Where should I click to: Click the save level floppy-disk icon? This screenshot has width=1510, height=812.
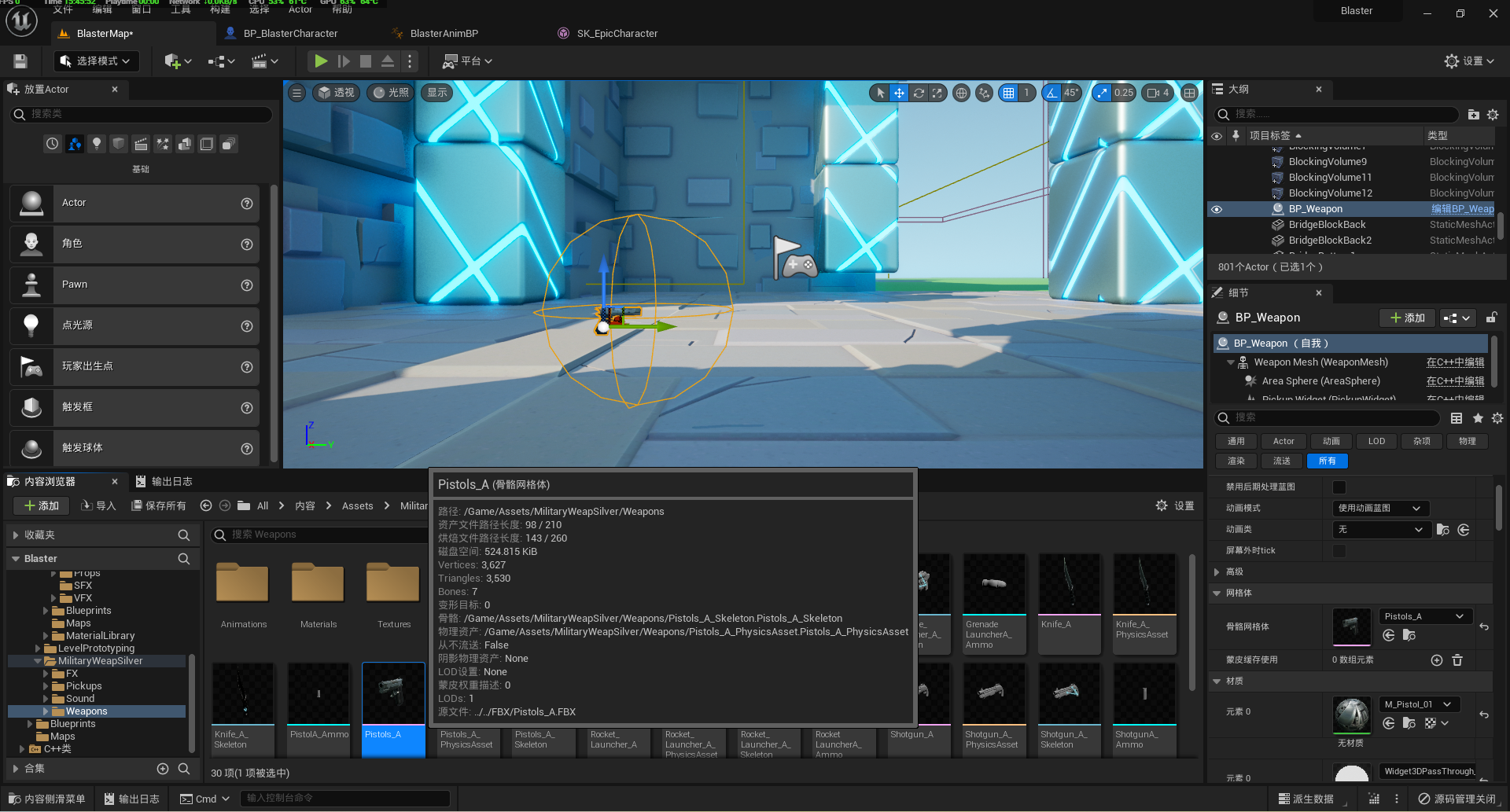[x=20, y=61]
